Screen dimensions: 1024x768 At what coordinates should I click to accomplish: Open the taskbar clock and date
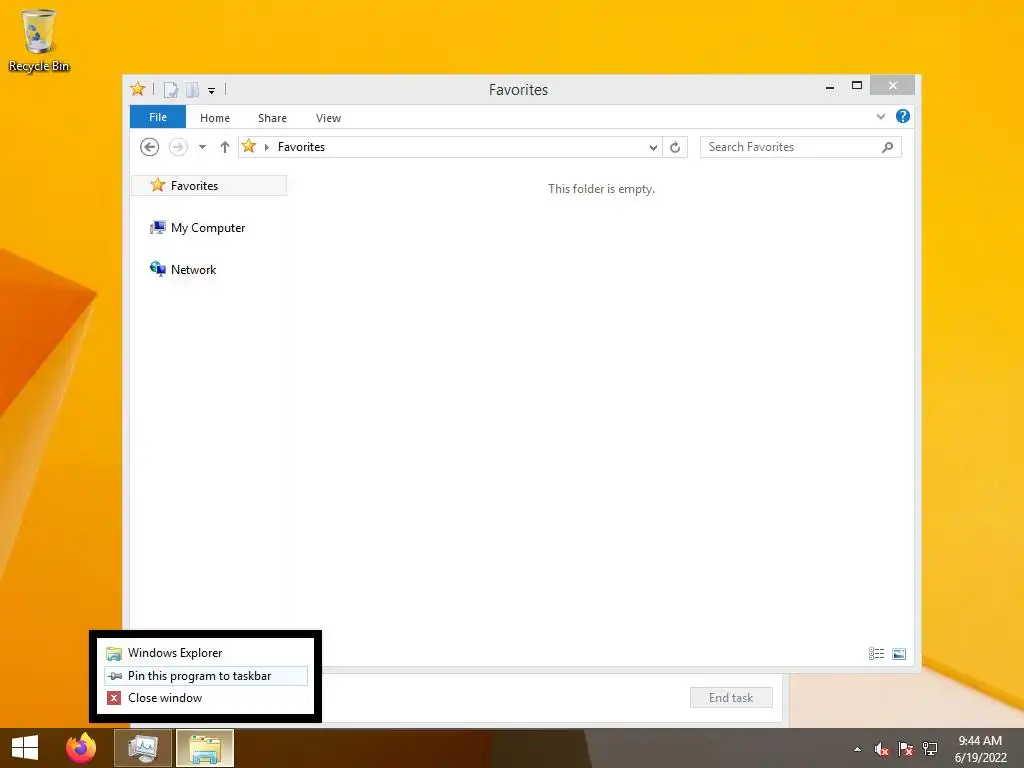[980, 749]
